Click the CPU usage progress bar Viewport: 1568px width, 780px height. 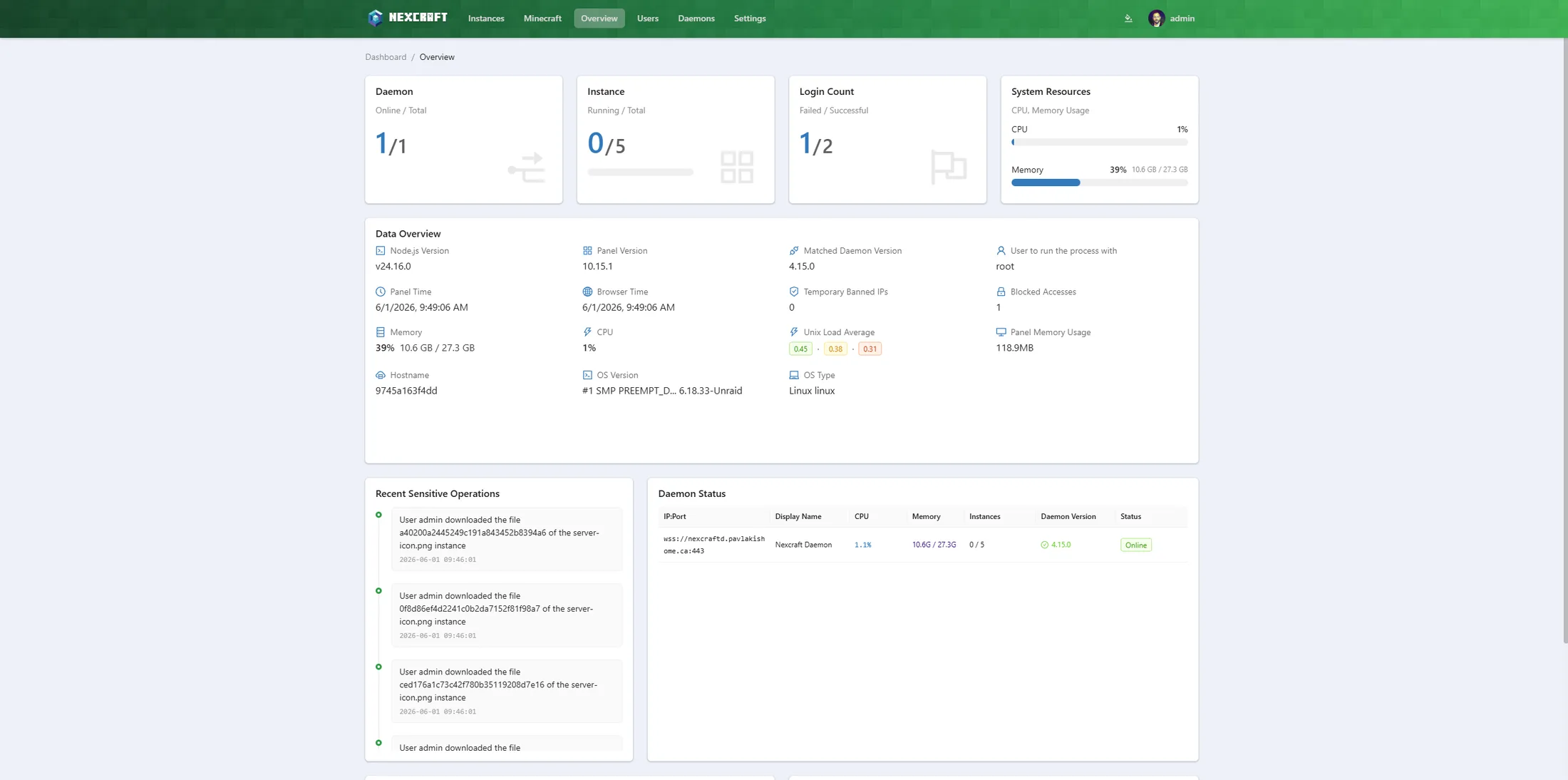tap(1100, 143)
